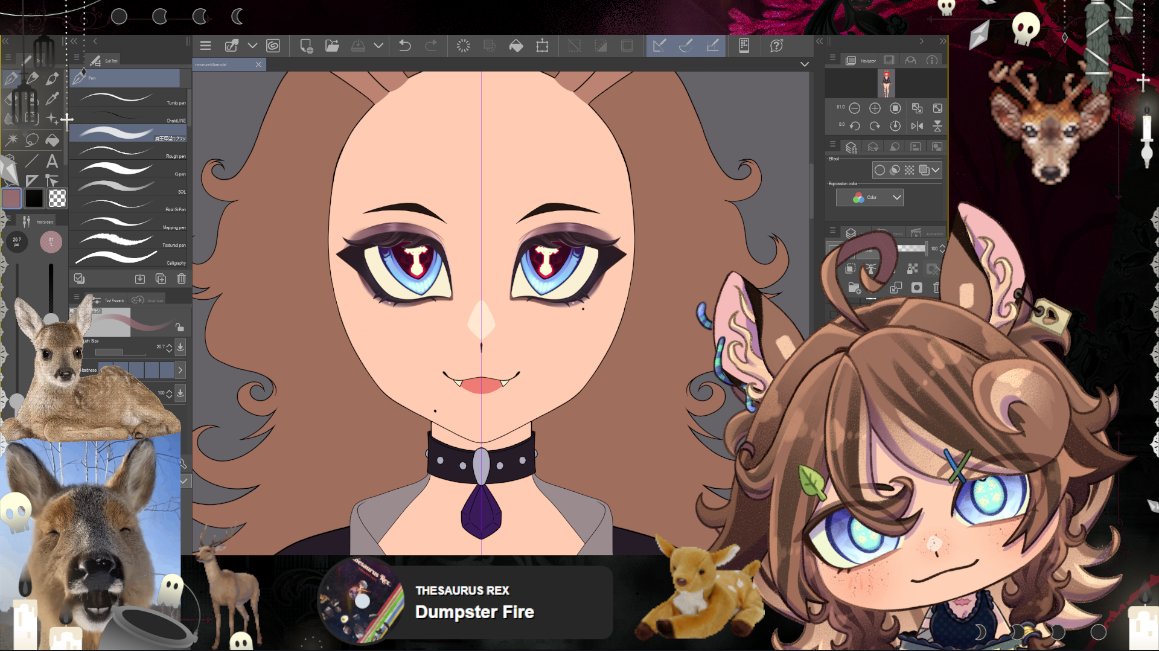
Task: Delete the selected sub tool with the trash button
Action: coord(181,278)
